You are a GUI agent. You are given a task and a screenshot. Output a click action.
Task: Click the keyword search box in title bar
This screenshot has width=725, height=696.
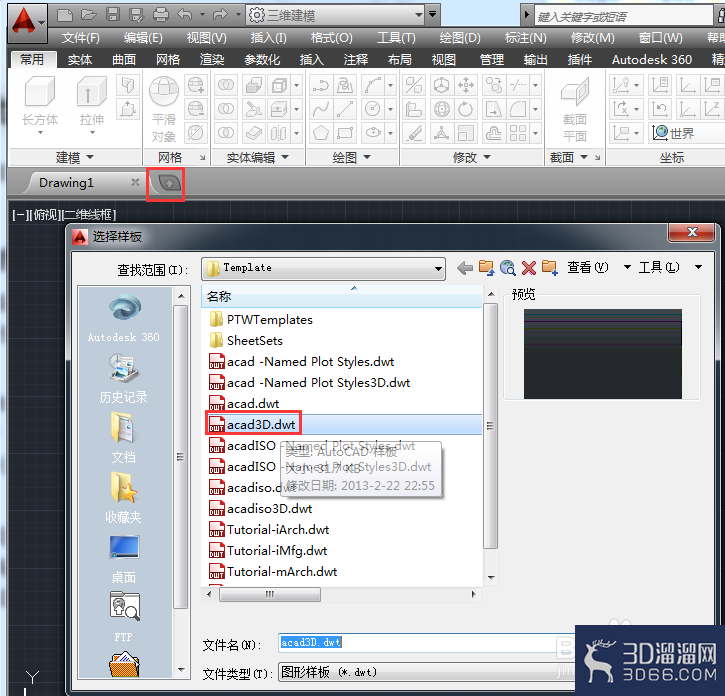tap(624, 17)
